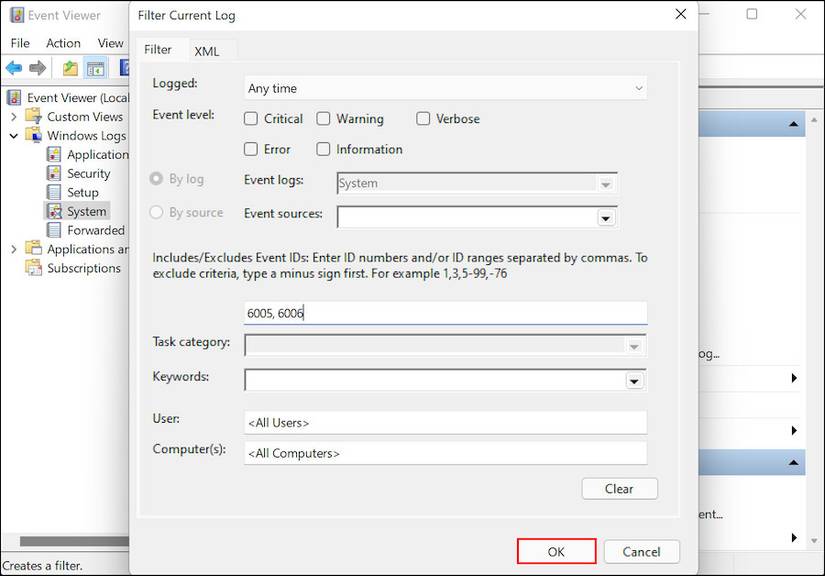The image size is (825, 576).
Task: Open the Keywords dropdown arrow
Action: tap(634, 380)
